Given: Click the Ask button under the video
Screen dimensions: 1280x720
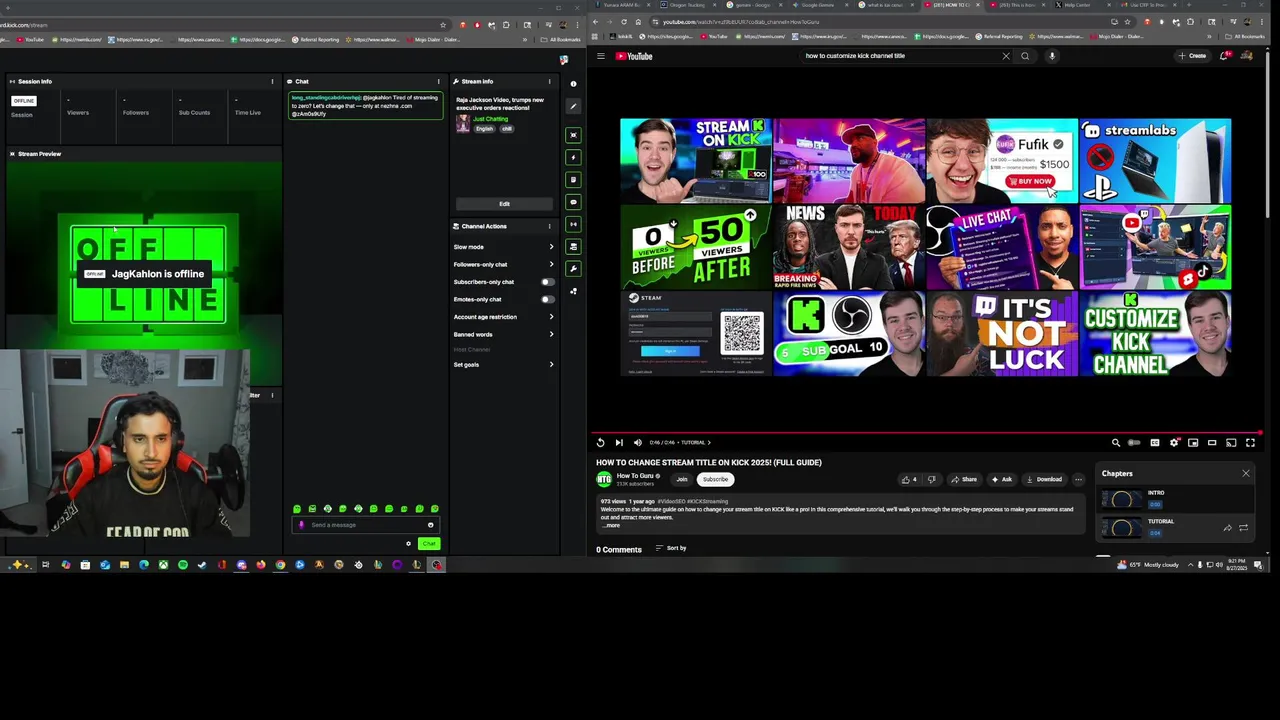Looking at the screenshot, I should tap(1001, 479).
